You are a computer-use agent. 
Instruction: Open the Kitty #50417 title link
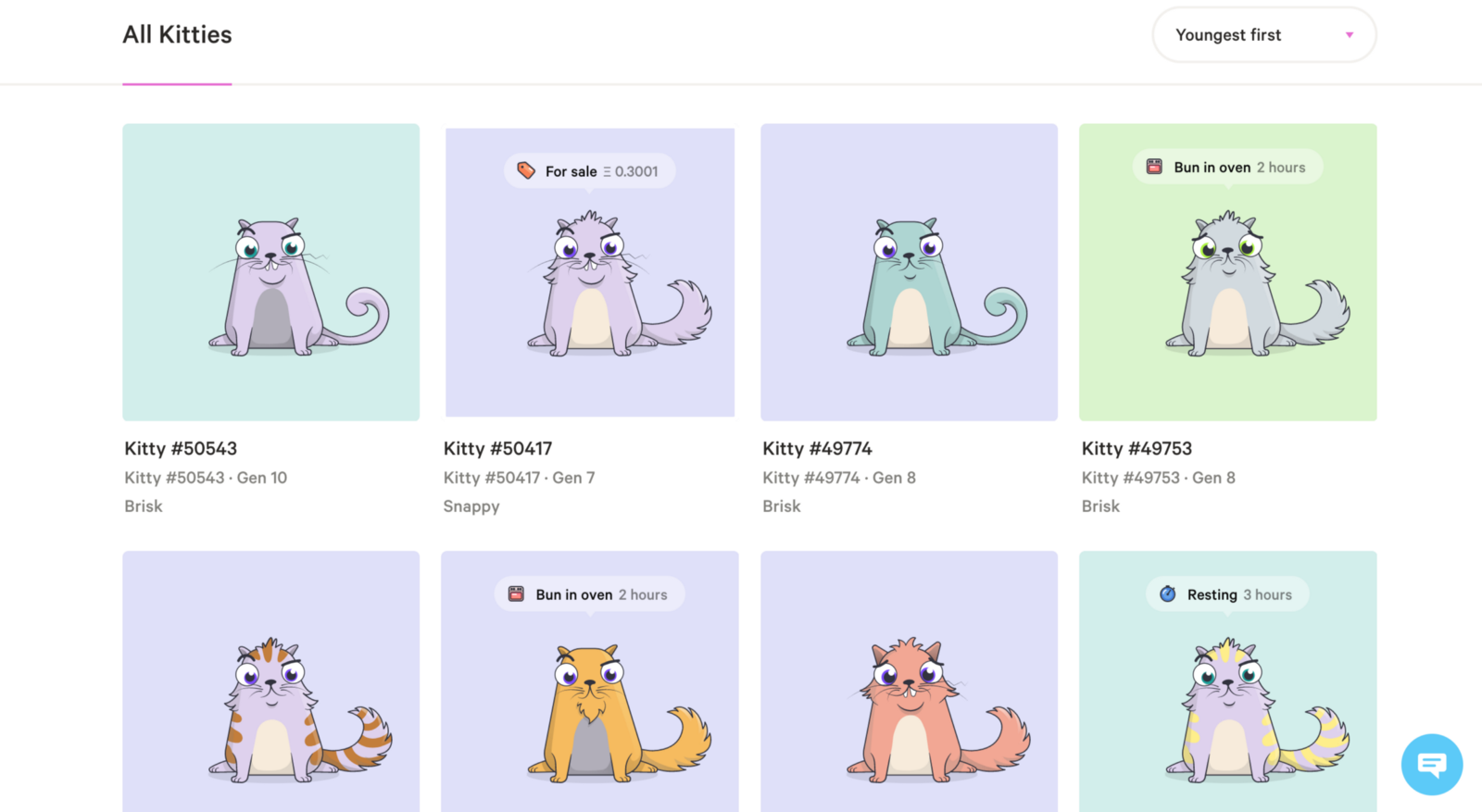click(x=497, y=449)
